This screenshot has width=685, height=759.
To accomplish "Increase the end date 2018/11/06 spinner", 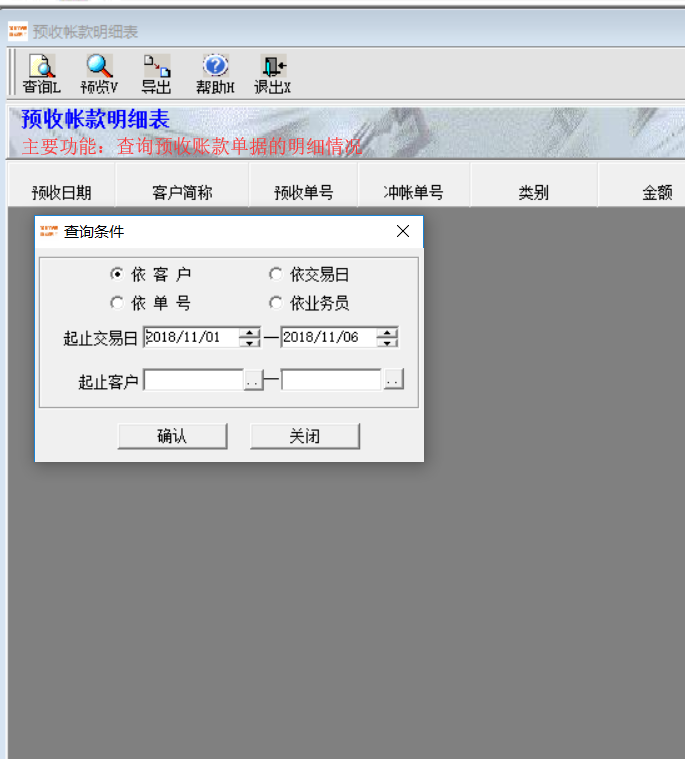I will click(x=387, y=332).
